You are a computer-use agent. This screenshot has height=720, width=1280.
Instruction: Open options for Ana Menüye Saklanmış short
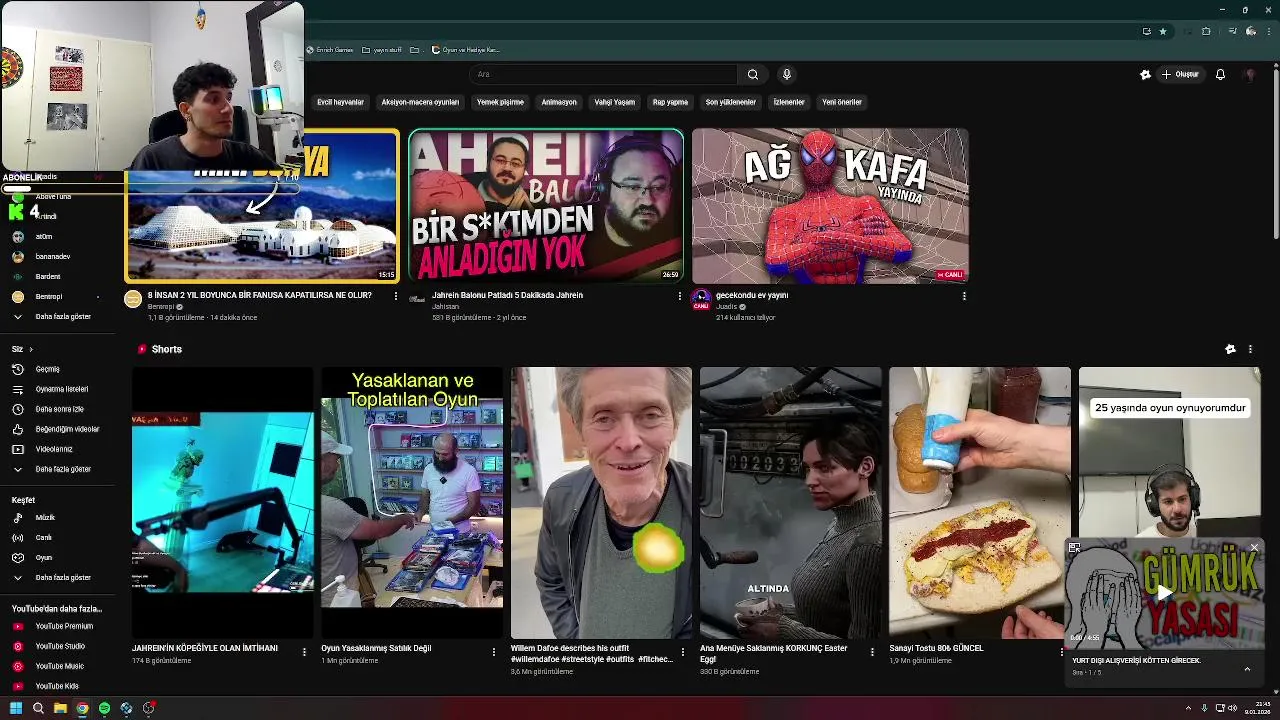tap(872, 652)
